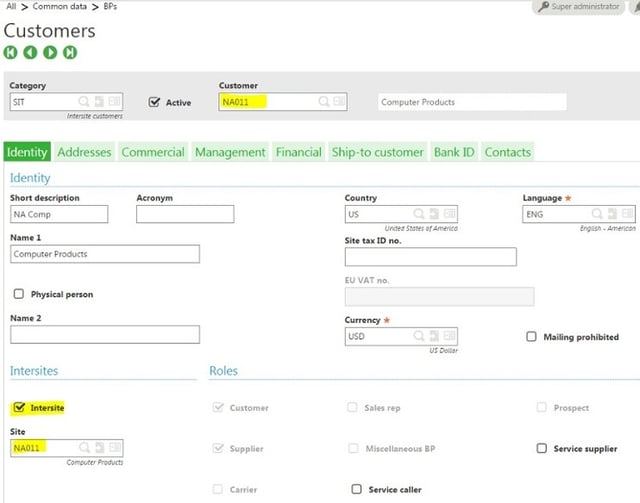Enable Physical person checkbox
Screen dimensions: 640x503
click(x=19, y=295)
